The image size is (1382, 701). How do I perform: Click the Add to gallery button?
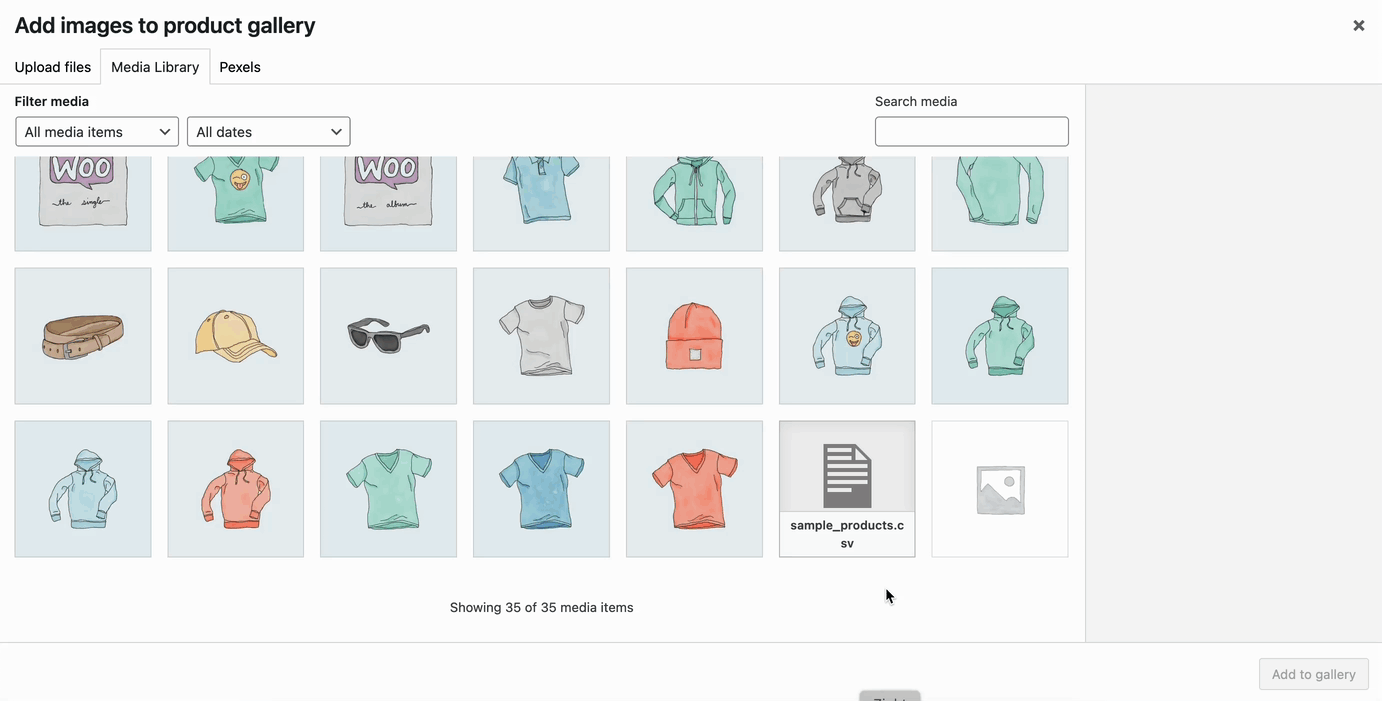coord(1313,673)
